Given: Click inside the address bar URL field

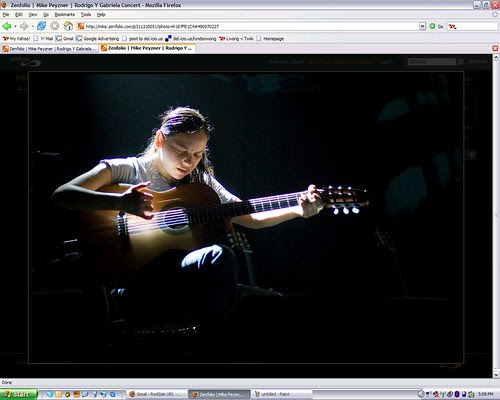Looking at the screenshot, I should pos(251,26).
